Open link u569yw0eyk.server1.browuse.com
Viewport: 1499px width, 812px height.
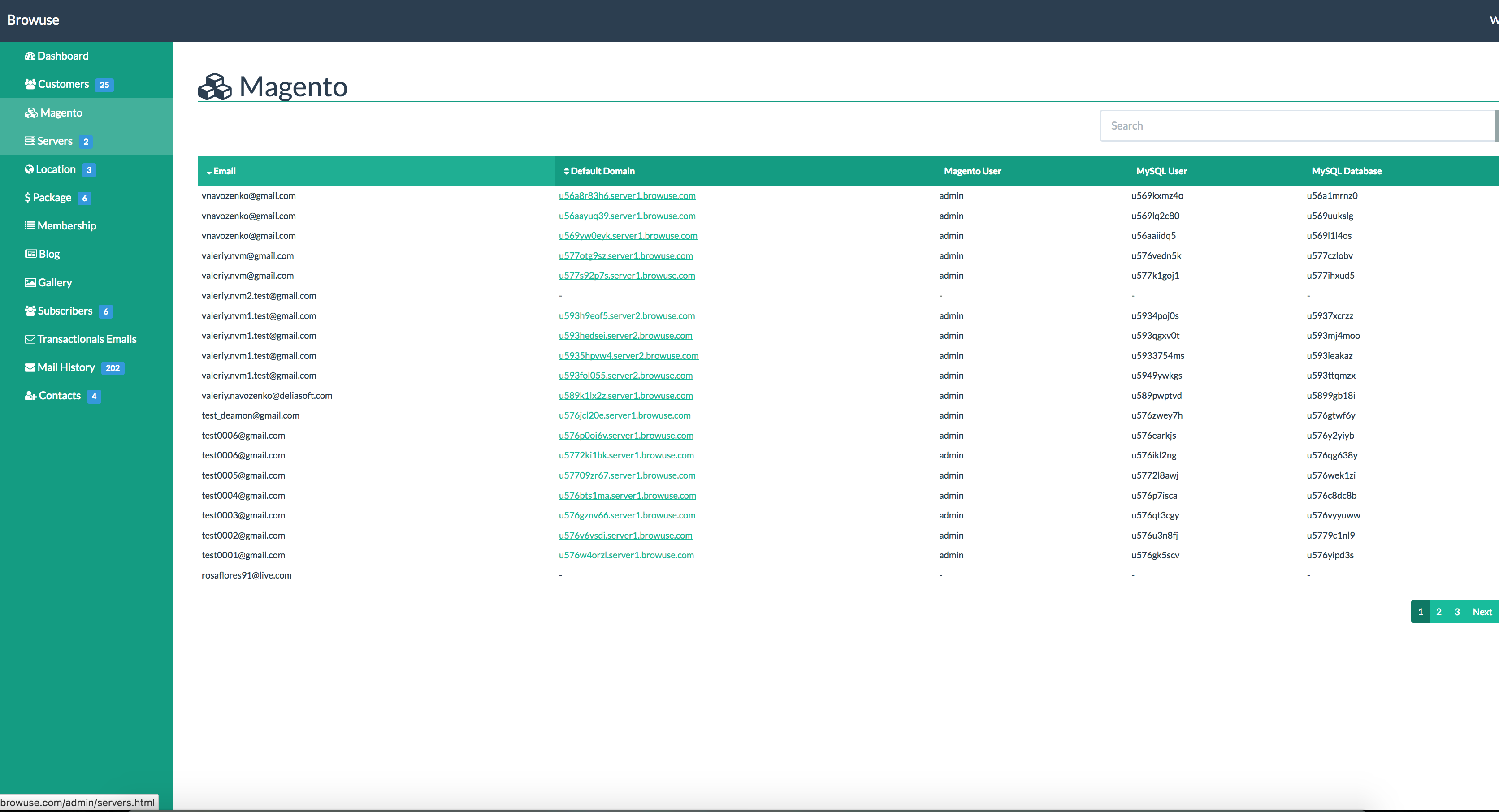628,236
